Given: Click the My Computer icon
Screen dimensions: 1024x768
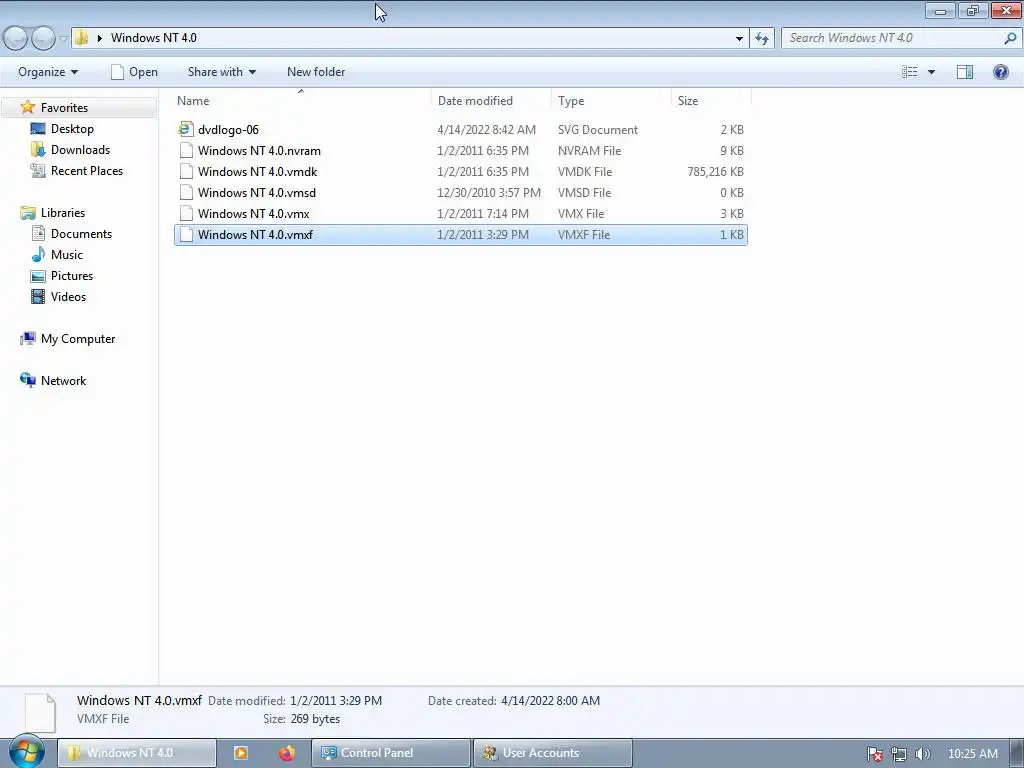Looking at the screenshot, I should (27, 338).
